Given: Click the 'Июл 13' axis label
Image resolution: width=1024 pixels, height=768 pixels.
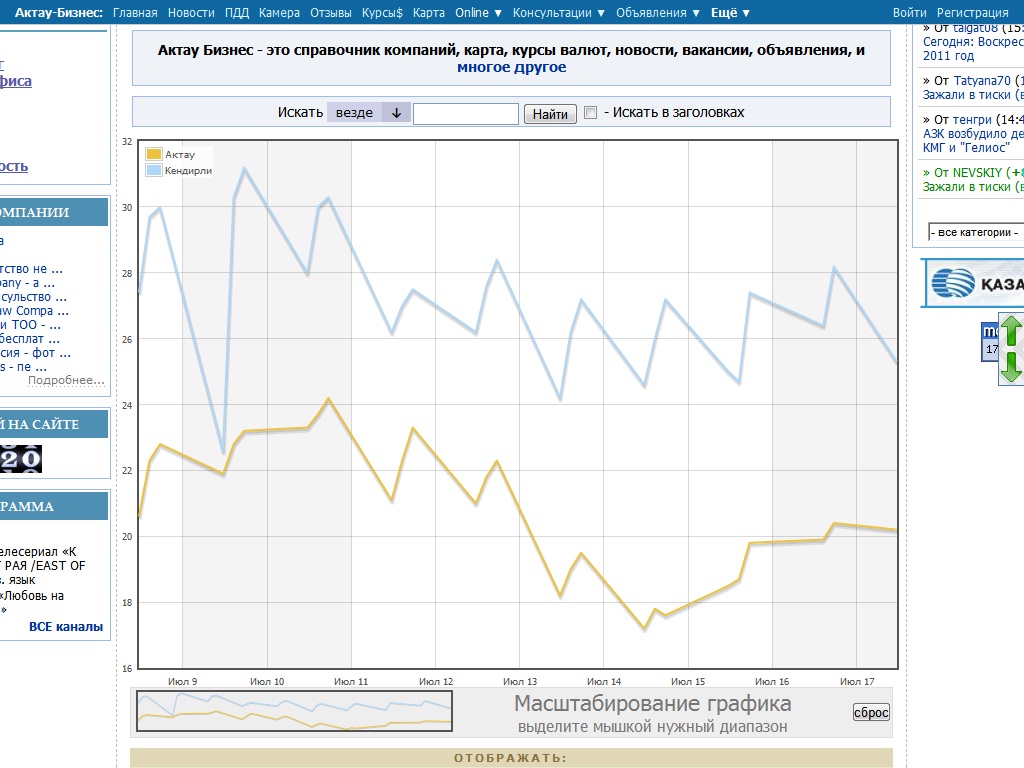Looking at the screenshot, I should 520,681.
